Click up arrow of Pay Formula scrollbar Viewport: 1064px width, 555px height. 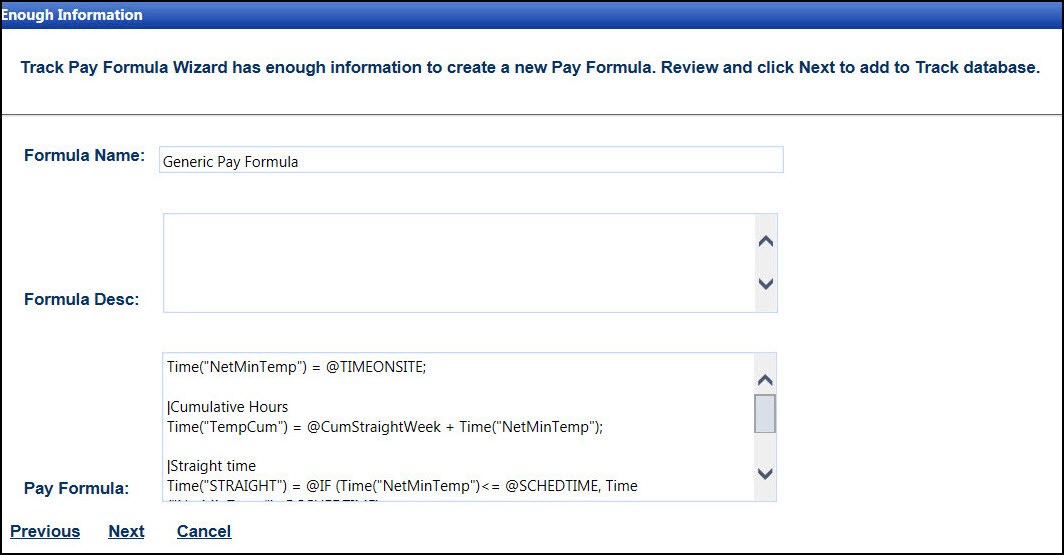point(765,380)
